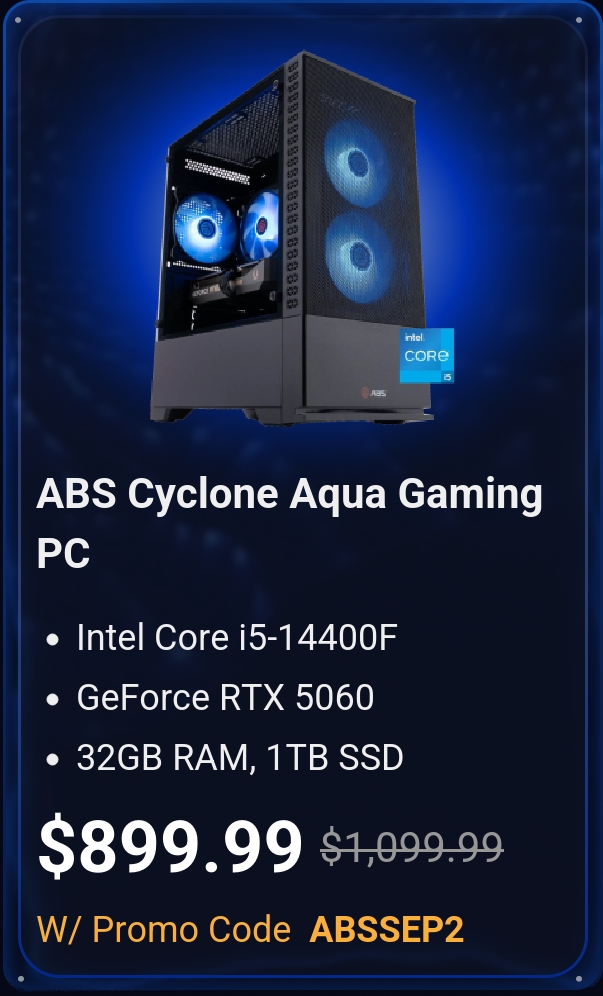This screenshot has width=603, height=996.
Task: Click the bottom-right corner dot of card
Action: click(x=579, y=979)
